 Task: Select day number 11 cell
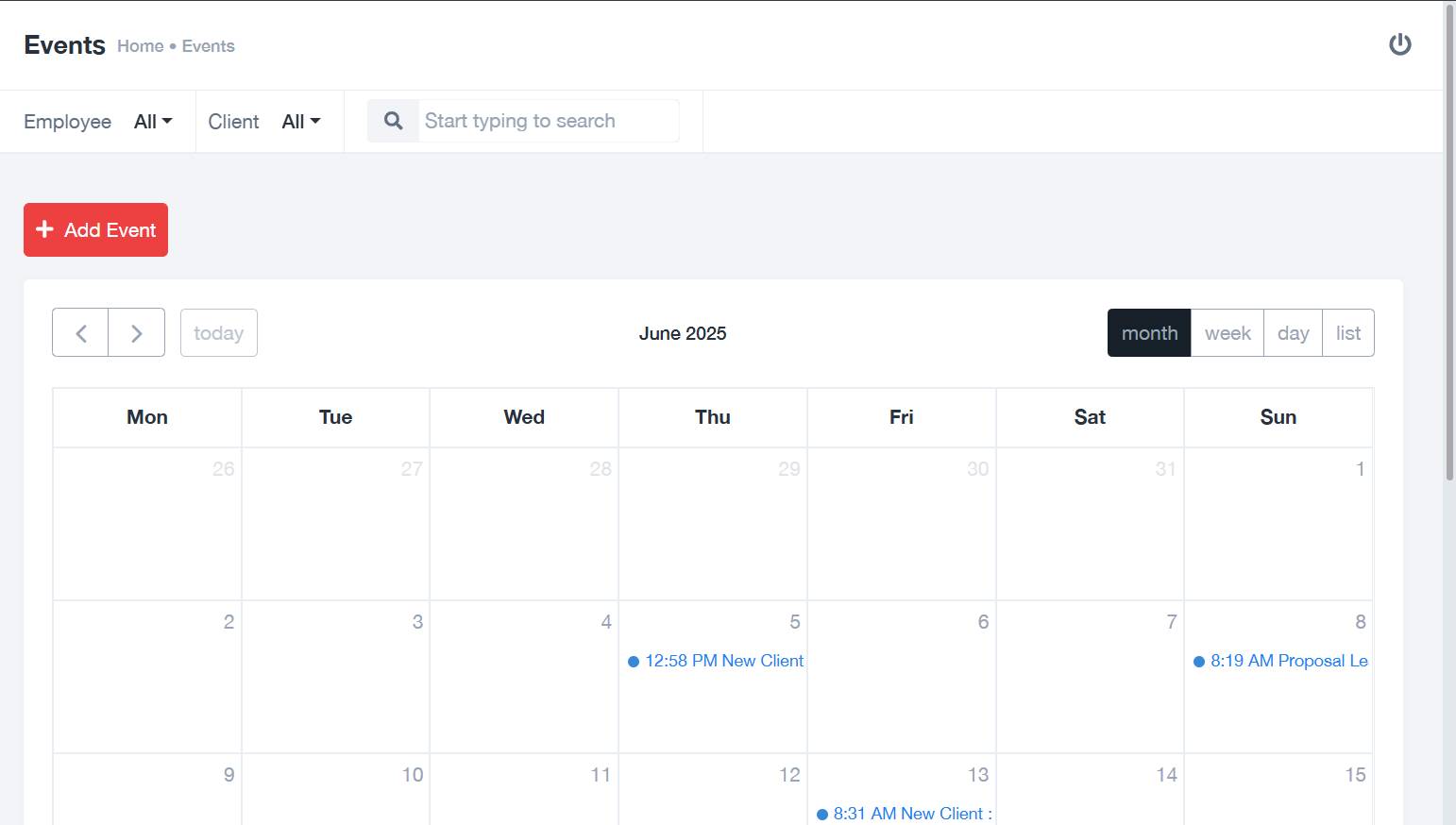pyautogui.click(x=524, y=789)
